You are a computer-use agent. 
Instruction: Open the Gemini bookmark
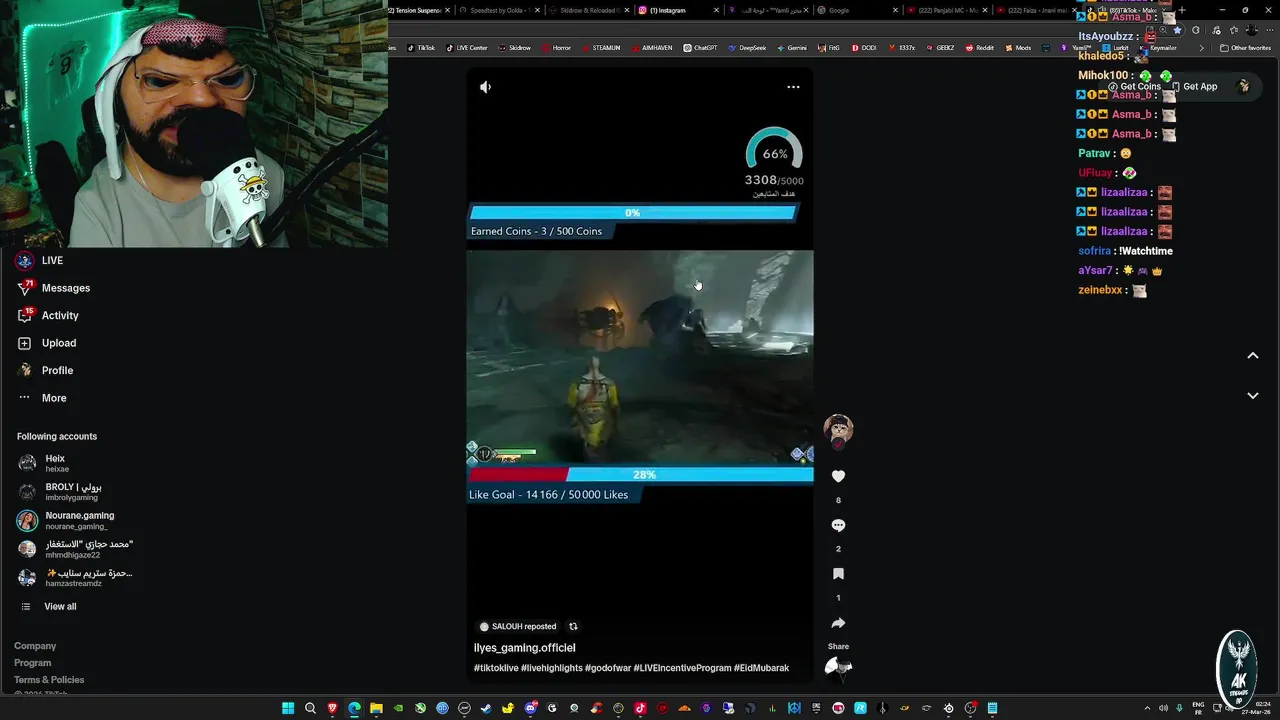(791, 48)
